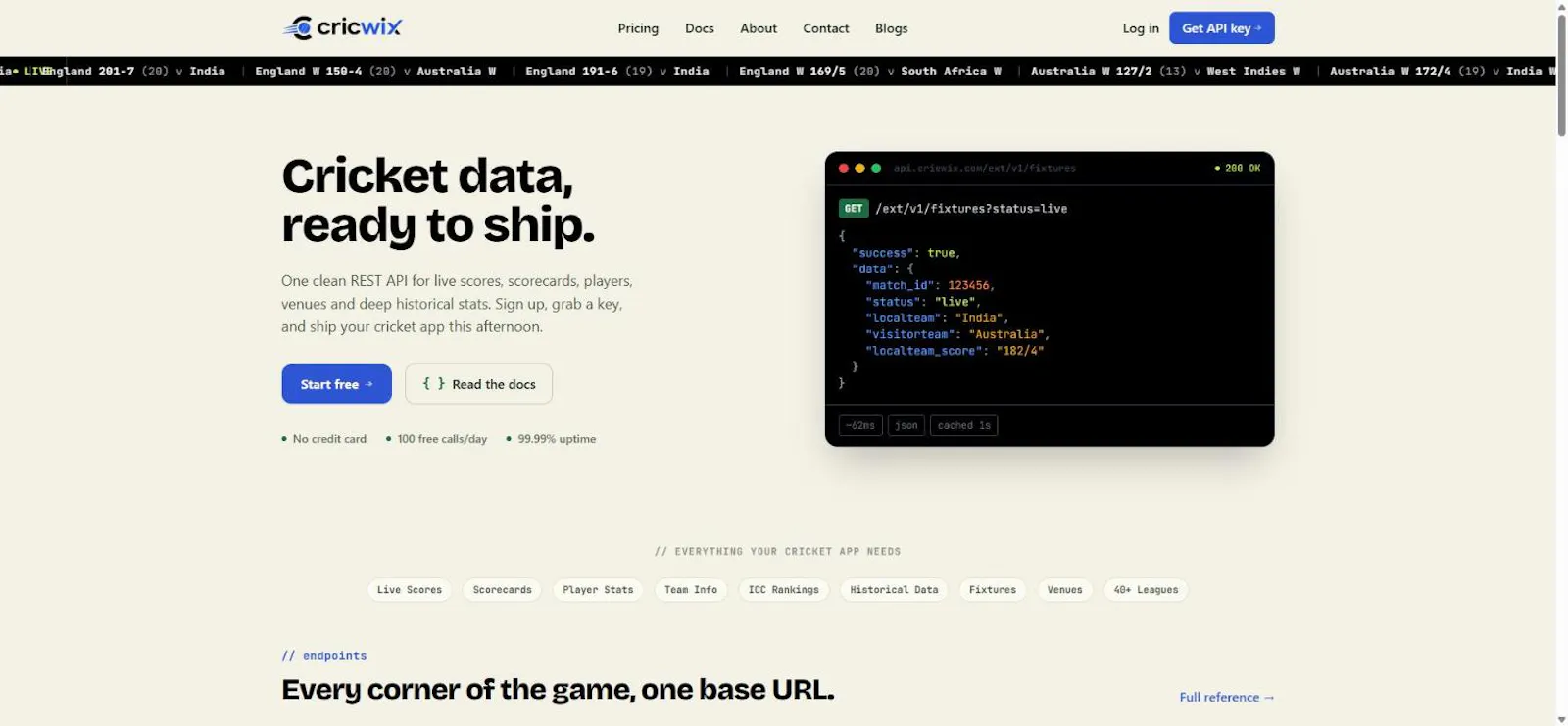Select the Venues tag
Image resolution: width=1568 pixels, height=726 pixels.
[x=1065, y=590]
